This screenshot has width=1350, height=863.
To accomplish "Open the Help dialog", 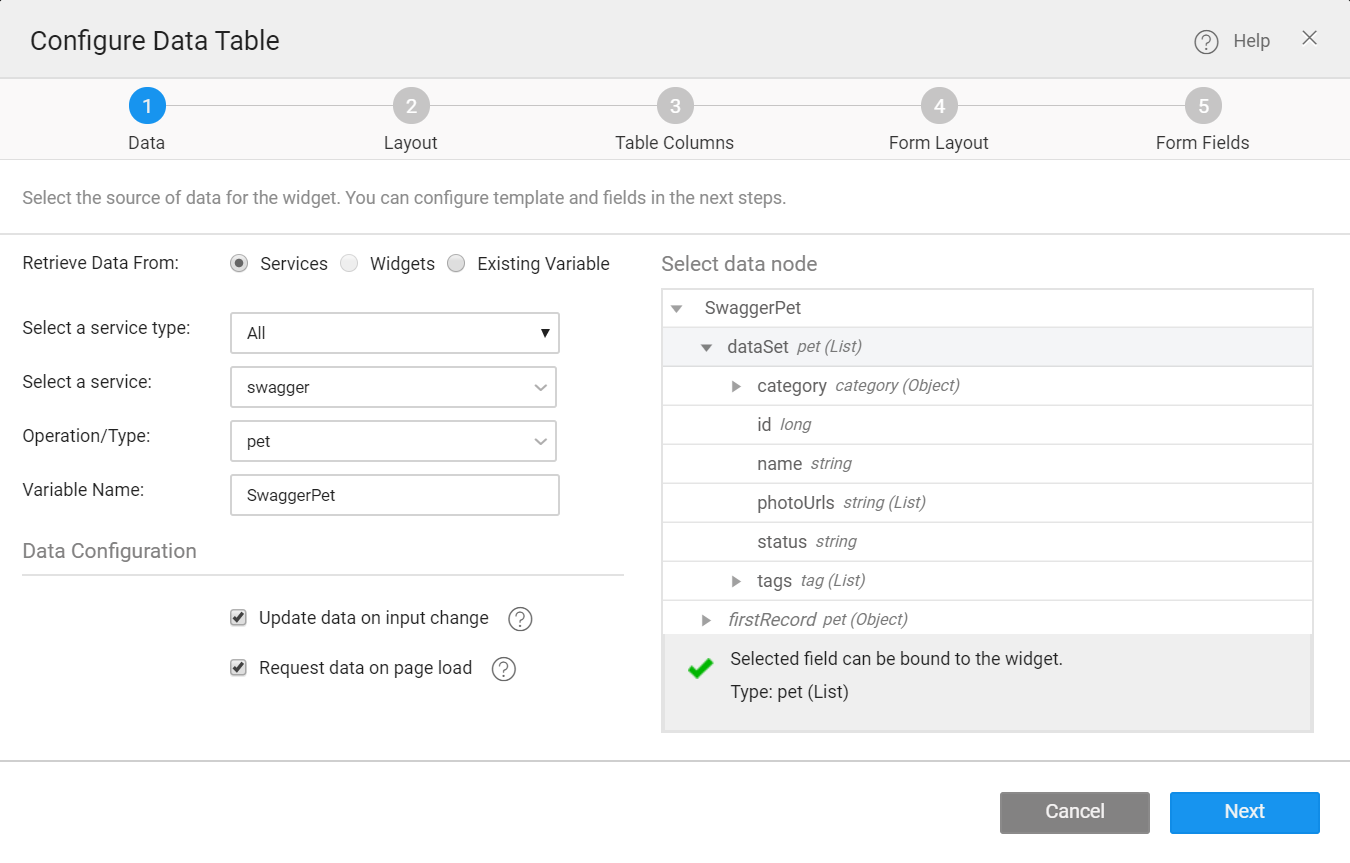I will [1232, 41].
